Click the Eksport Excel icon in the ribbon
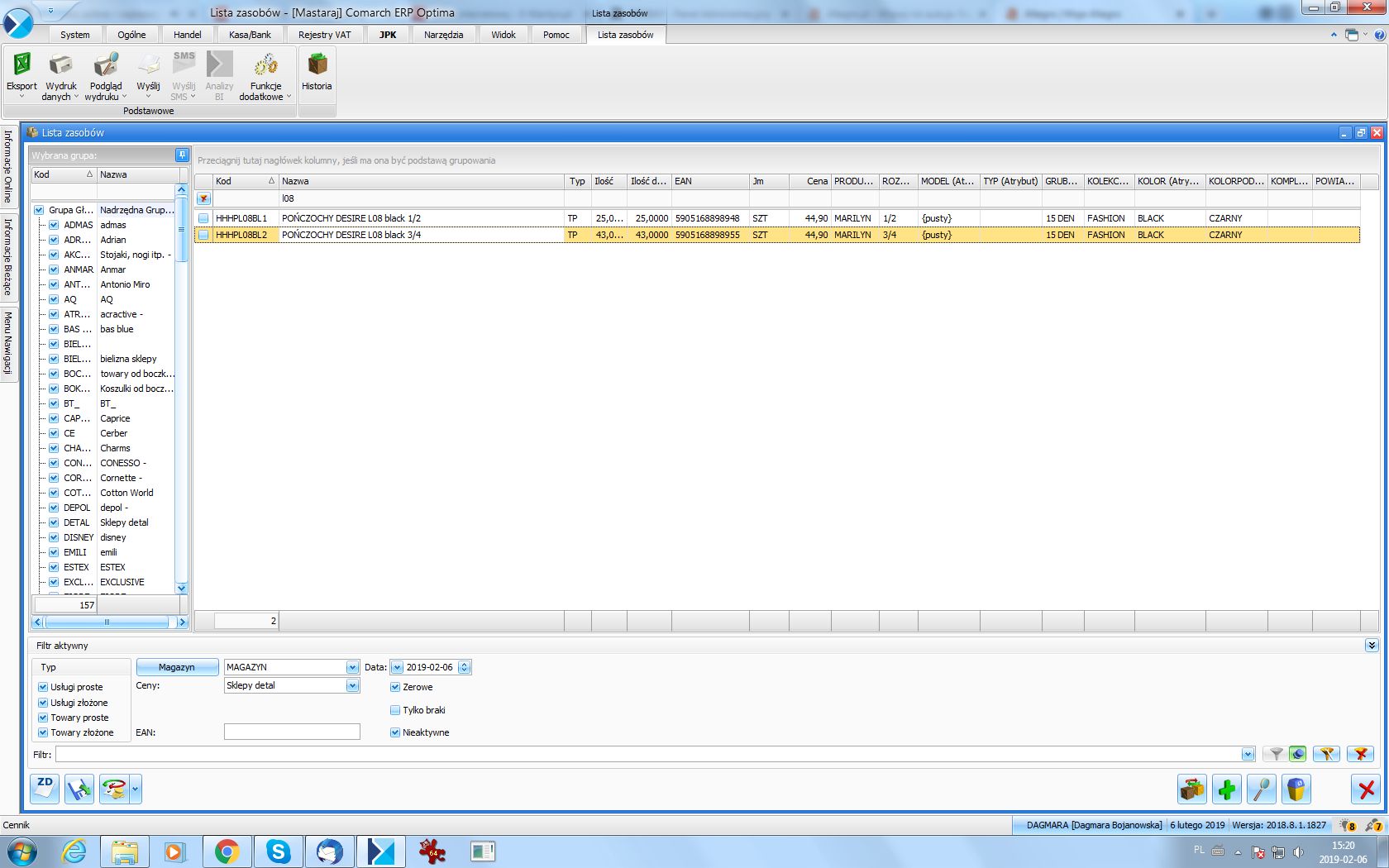This screenshot has height=868, width=1389. click(21, 66)
